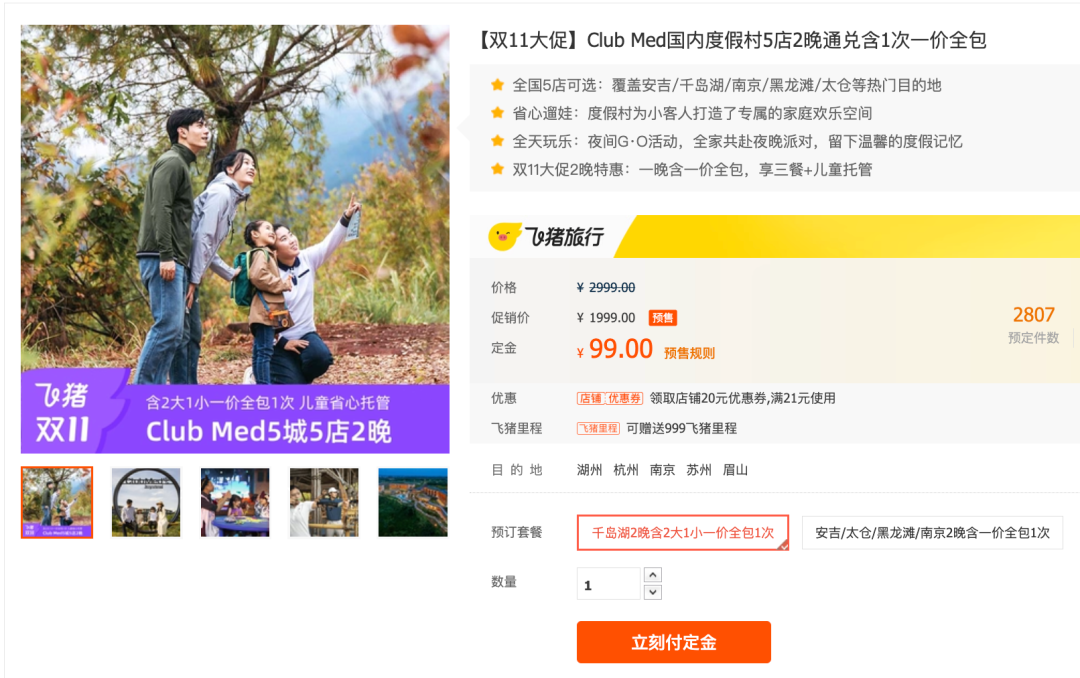Click the 店铺优惠券 coupon badge
Screen dimensions: 1080x678
pos(610,398)
